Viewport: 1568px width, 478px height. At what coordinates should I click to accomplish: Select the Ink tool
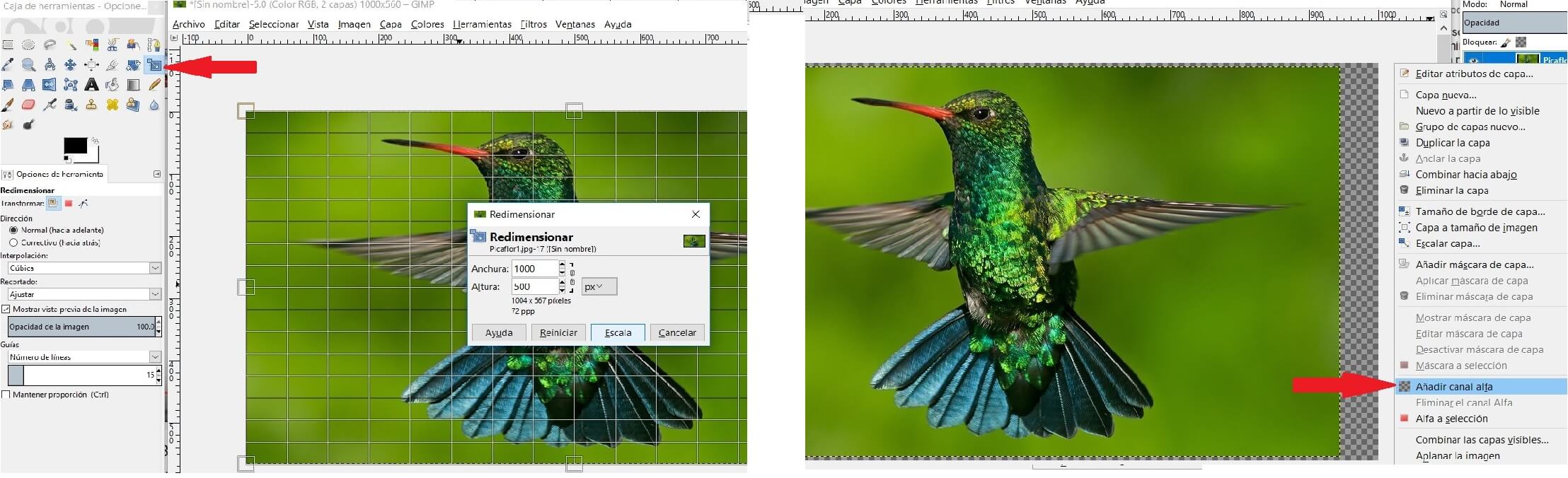tap(71, 105)
